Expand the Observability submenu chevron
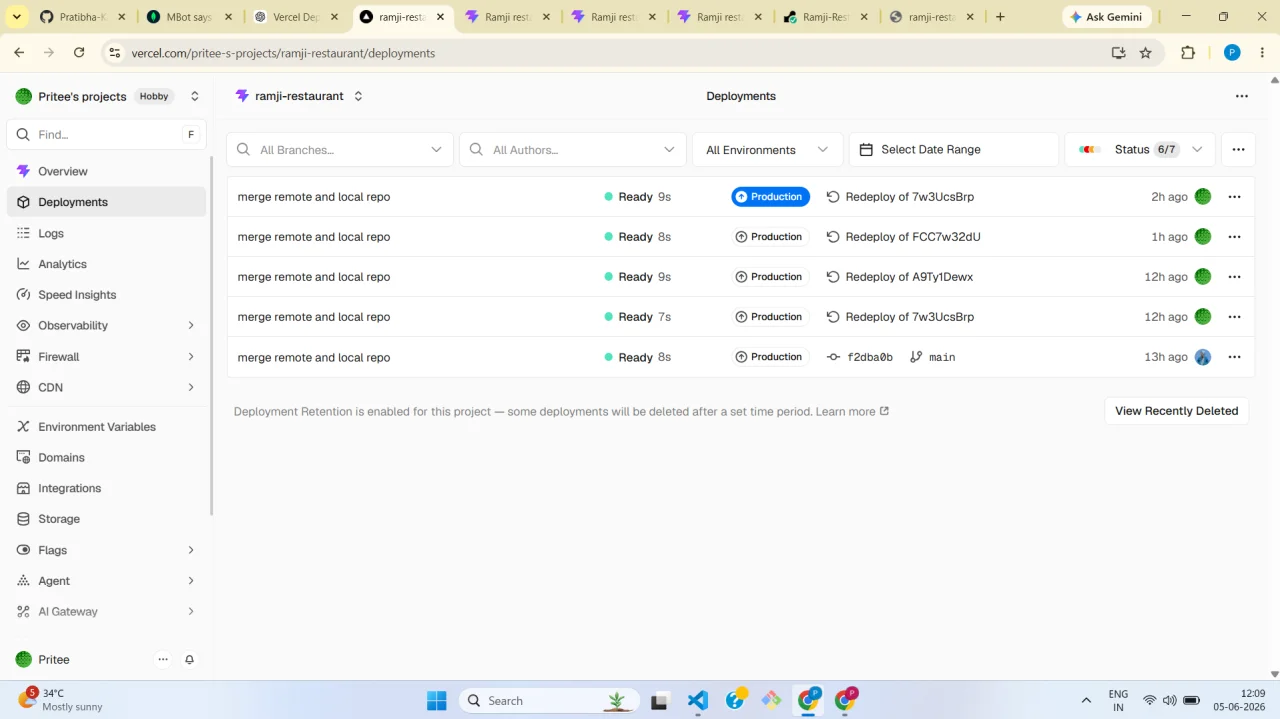 point(191,326)
